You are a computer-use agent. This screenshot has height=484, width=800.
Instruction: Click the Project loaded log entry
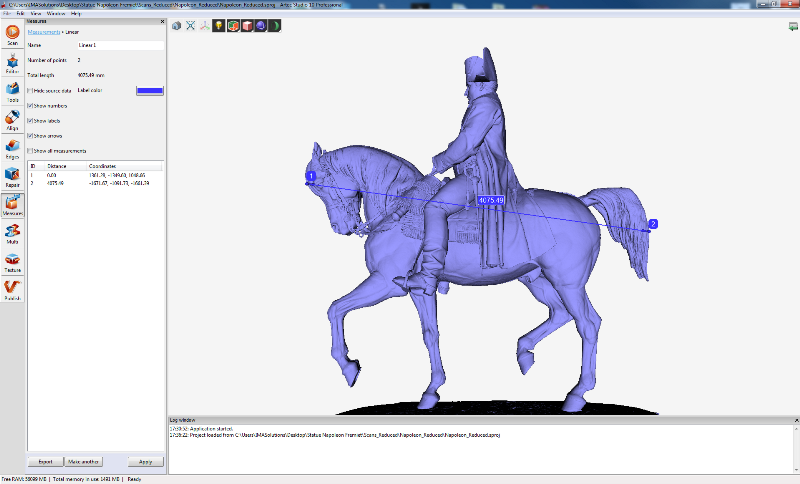tap(335, 435)
